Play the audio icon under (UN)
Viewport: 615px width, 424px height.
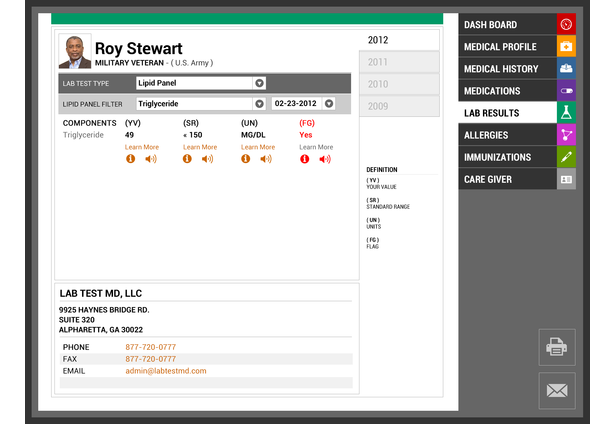[x=266, y=159]
